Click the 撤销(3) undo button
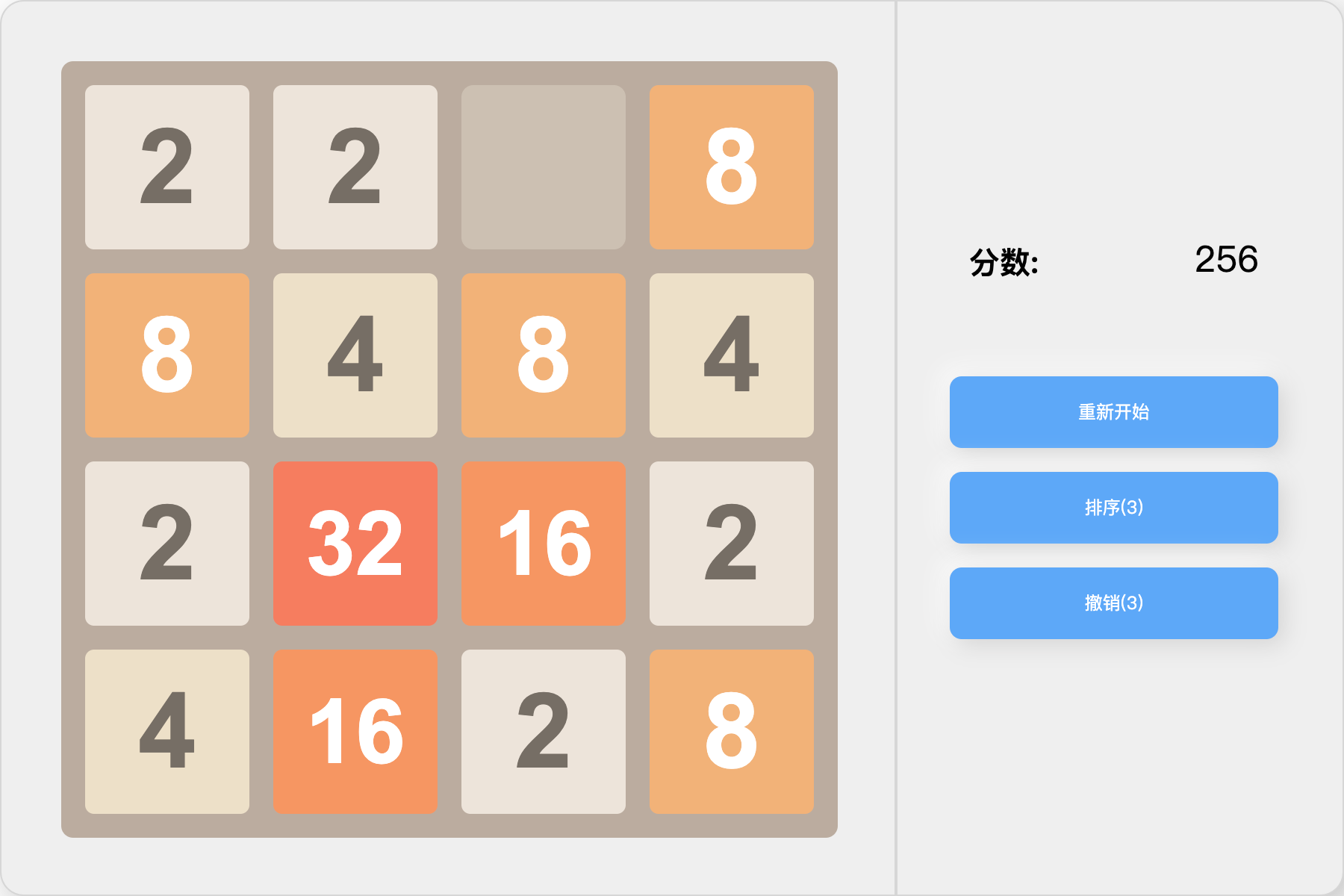Viewport: 1344px width, 896px height. pyautogui.click(x=1113, y=603)
